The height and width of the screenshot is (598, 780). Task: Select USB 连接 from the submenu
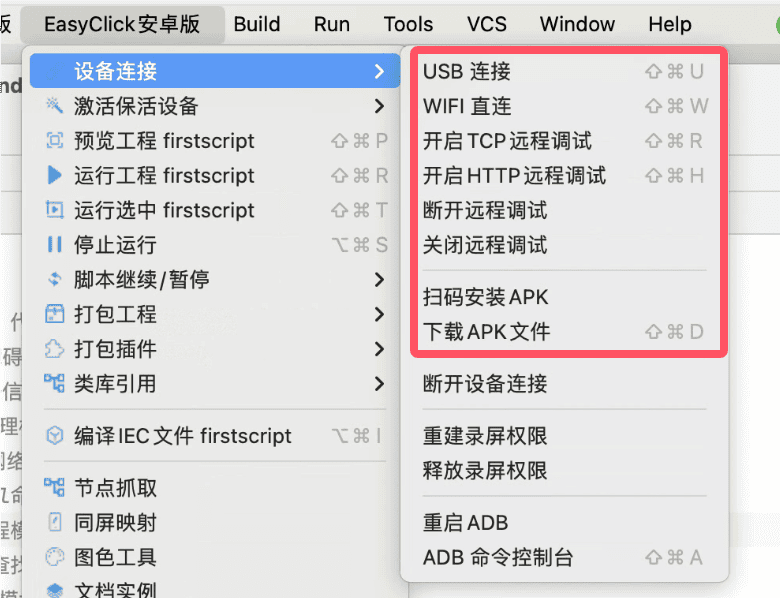(564, 72)
